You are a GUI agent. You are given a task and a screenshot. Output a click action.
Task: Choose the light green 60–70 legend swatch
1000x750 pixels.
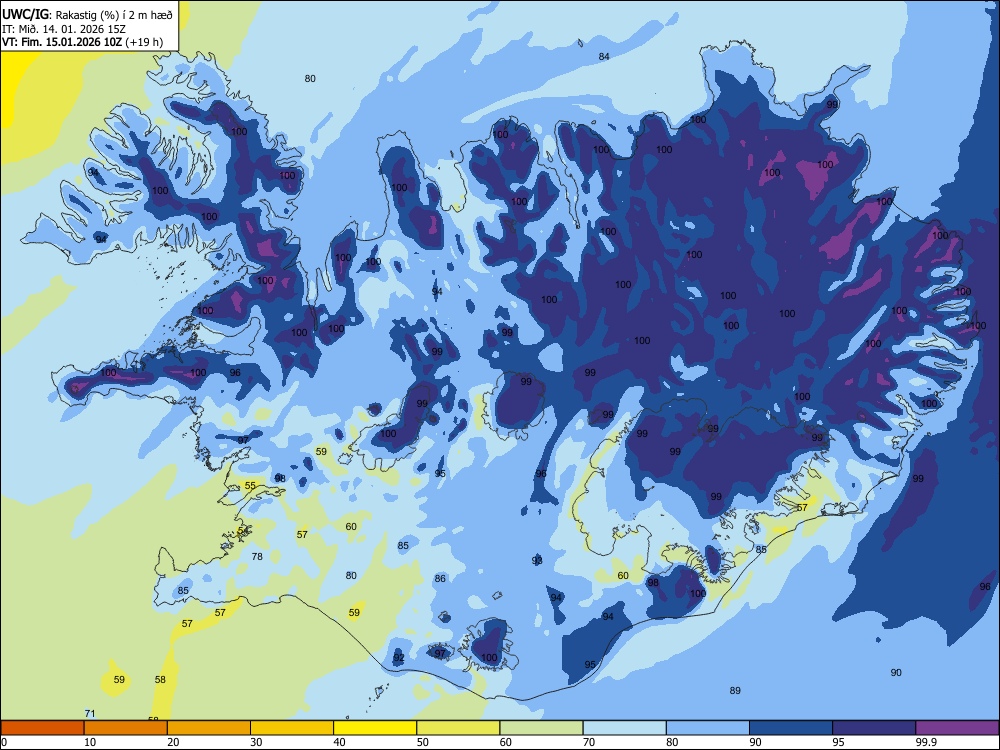click(x=541, y=728)
